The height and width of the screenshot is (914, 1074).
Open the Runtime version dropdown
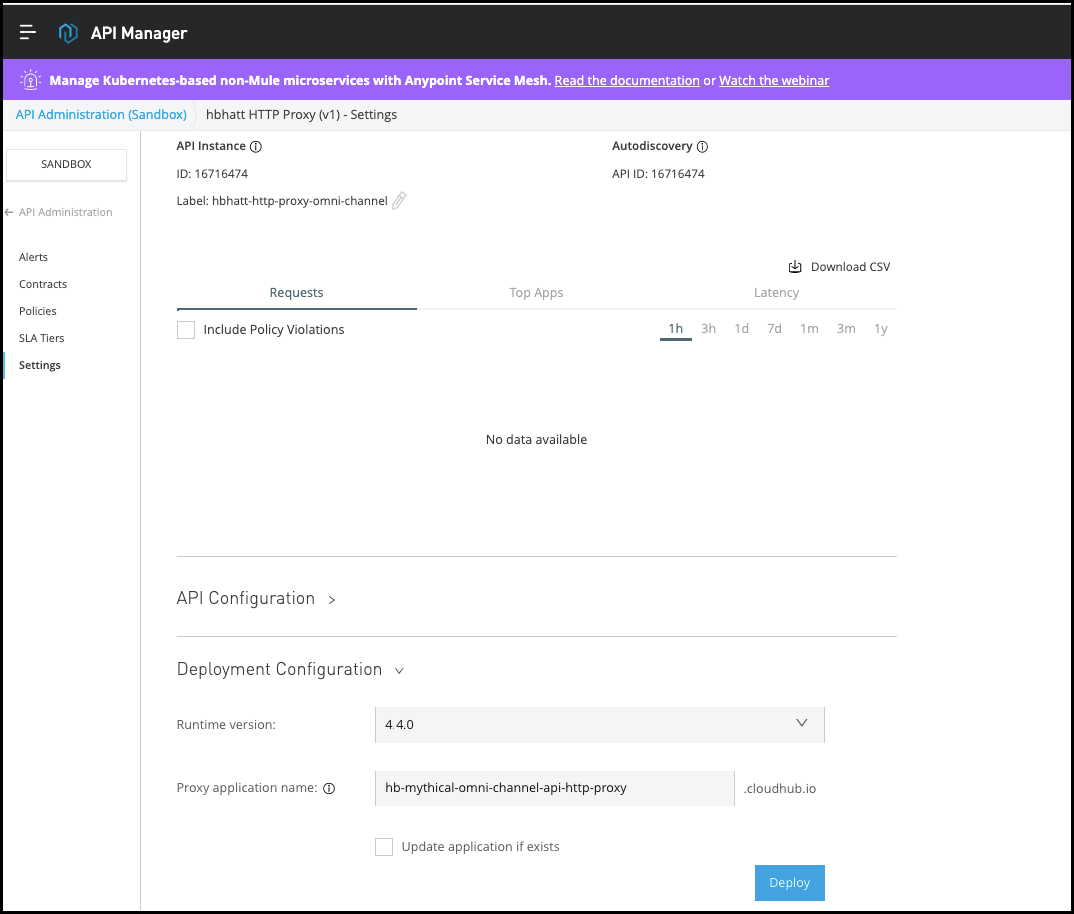599,725
